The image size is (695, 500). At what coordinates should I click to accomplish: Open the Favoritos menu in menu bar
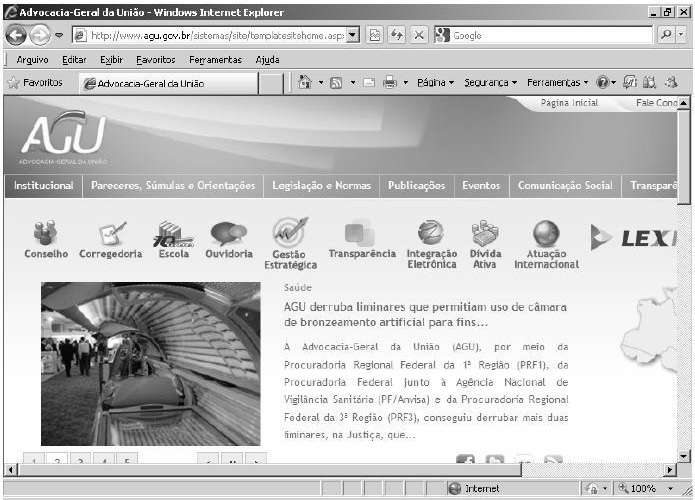pyautogui.click(x=155, y=60)
